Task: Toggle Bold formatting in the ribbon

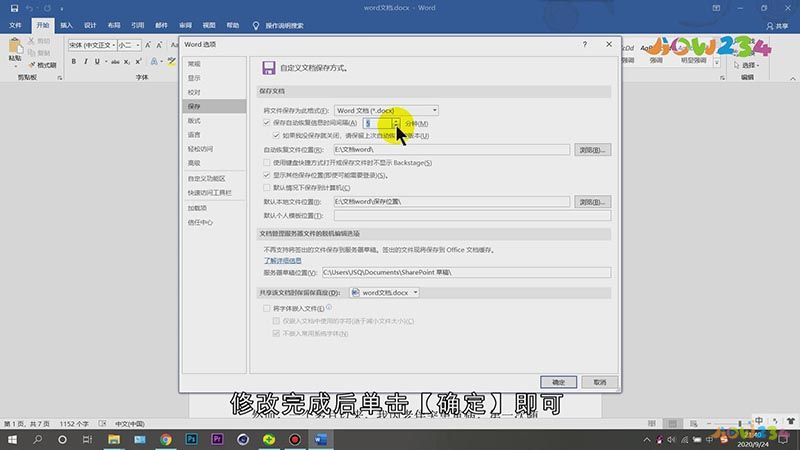Action: (73, 61)
